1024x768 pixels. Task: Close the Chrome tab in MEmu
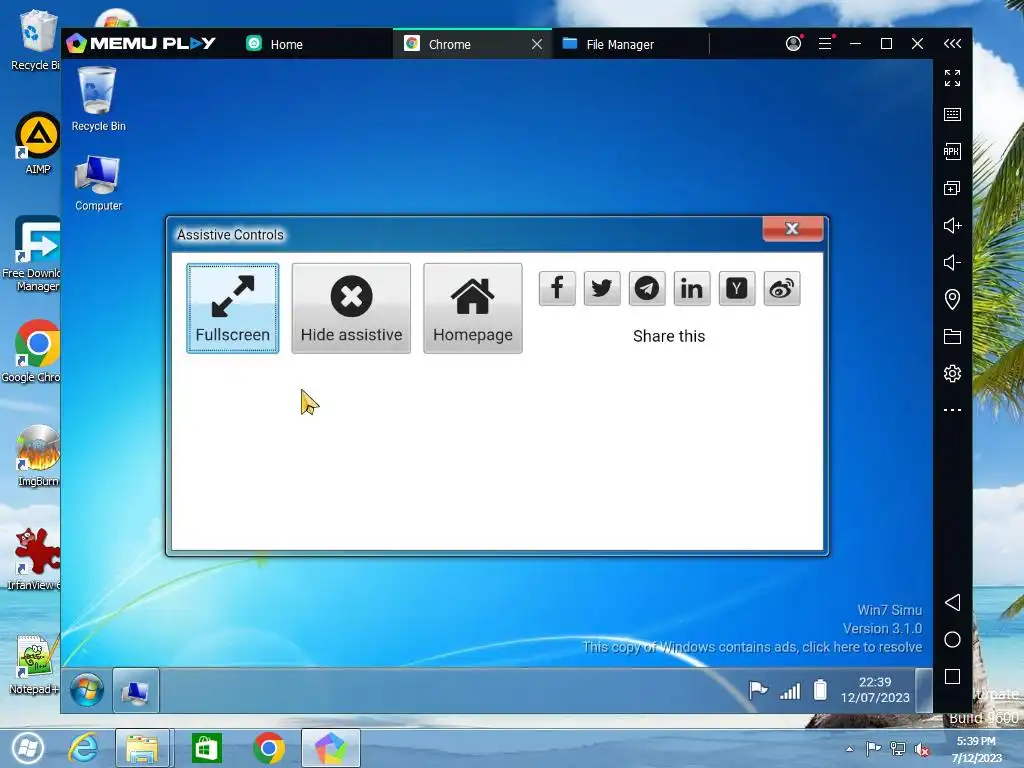click(x=537, y=44)
